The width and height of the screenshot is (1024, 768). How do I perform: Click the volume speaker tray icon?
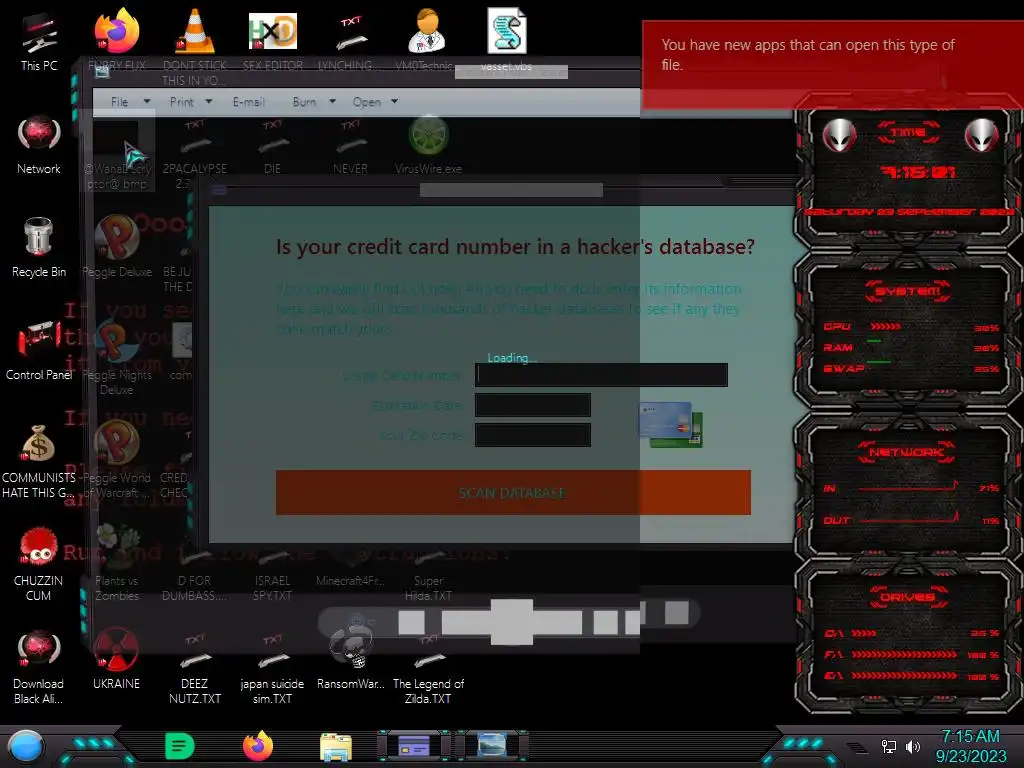pyautogui.click(x=913, y=746)
